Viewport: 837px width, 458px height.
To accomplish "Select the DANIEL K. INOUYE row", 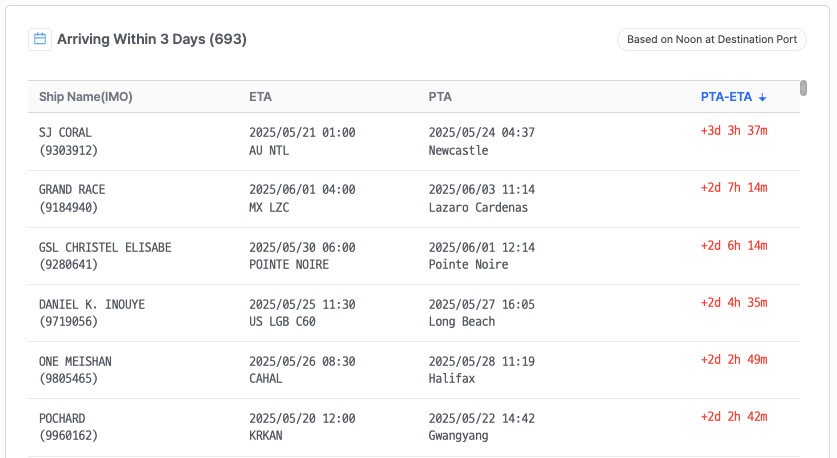I will click(414, 313).
